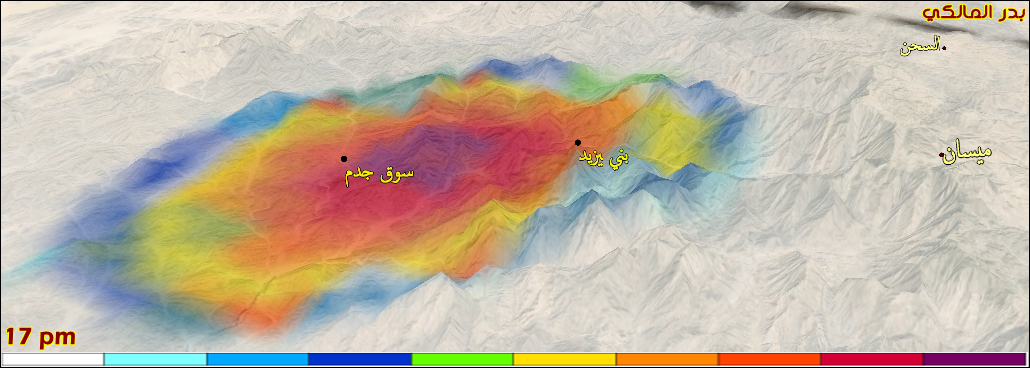Click the سوق جدم location dot

click(344, 158)
